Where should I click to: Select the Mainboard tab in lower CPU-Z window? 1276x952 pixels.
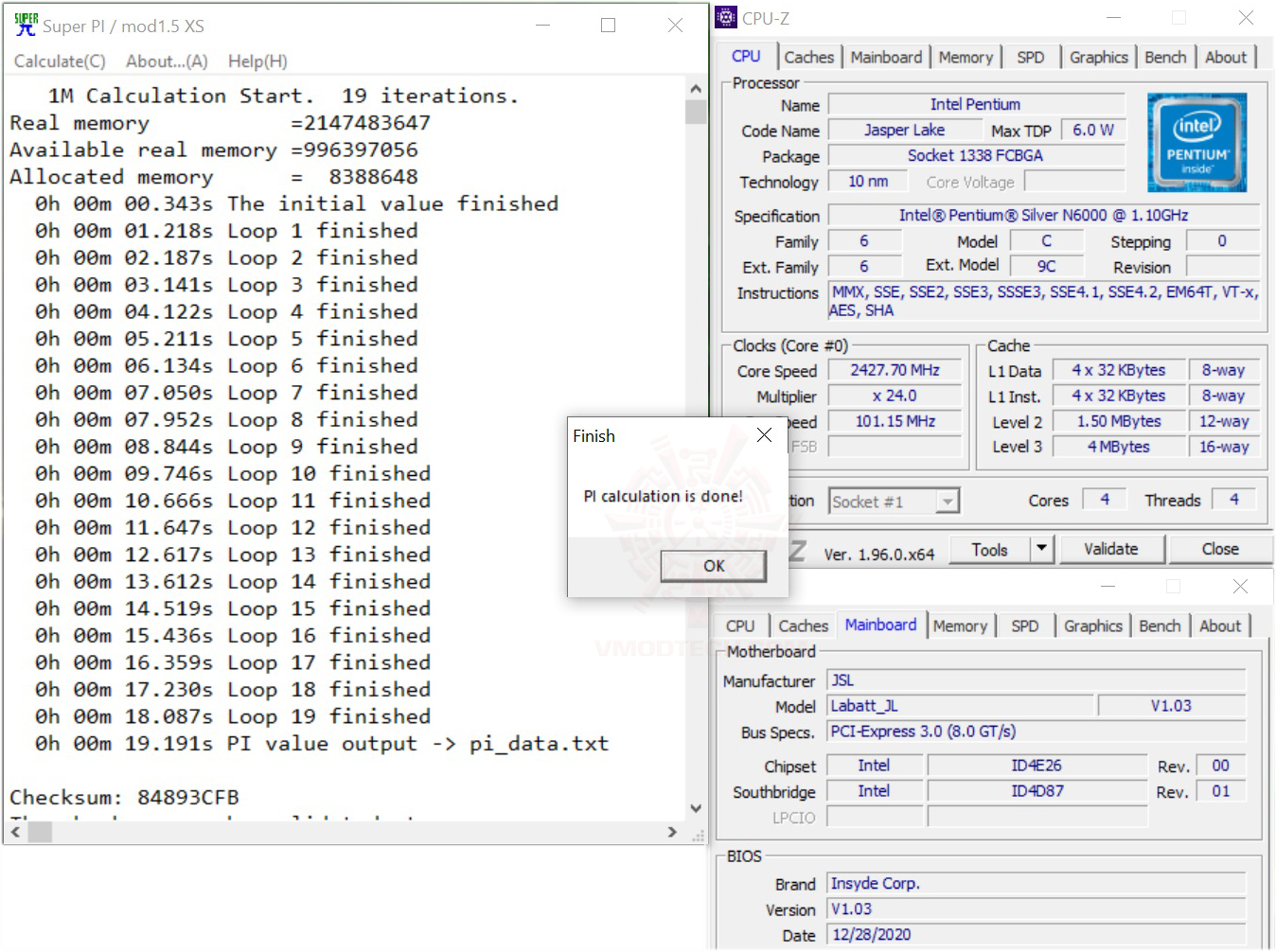point(880,625)
